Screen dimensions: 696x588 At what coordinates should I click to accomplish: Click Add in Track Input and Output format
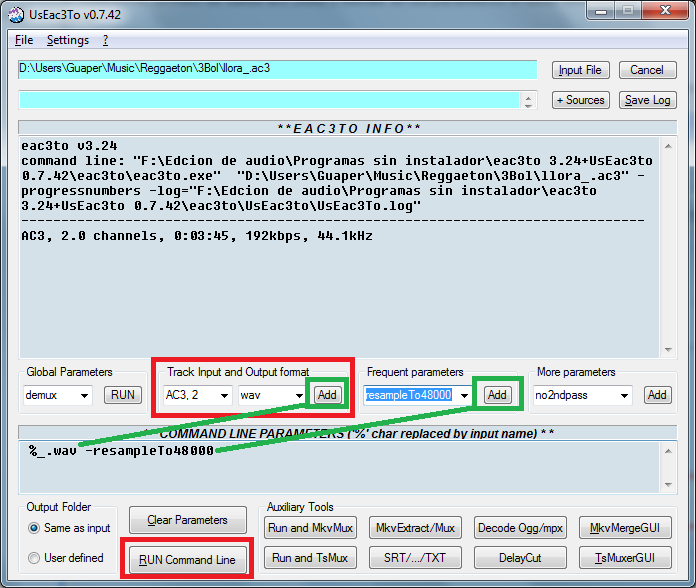pyautogui.click(x=328, y=395)
